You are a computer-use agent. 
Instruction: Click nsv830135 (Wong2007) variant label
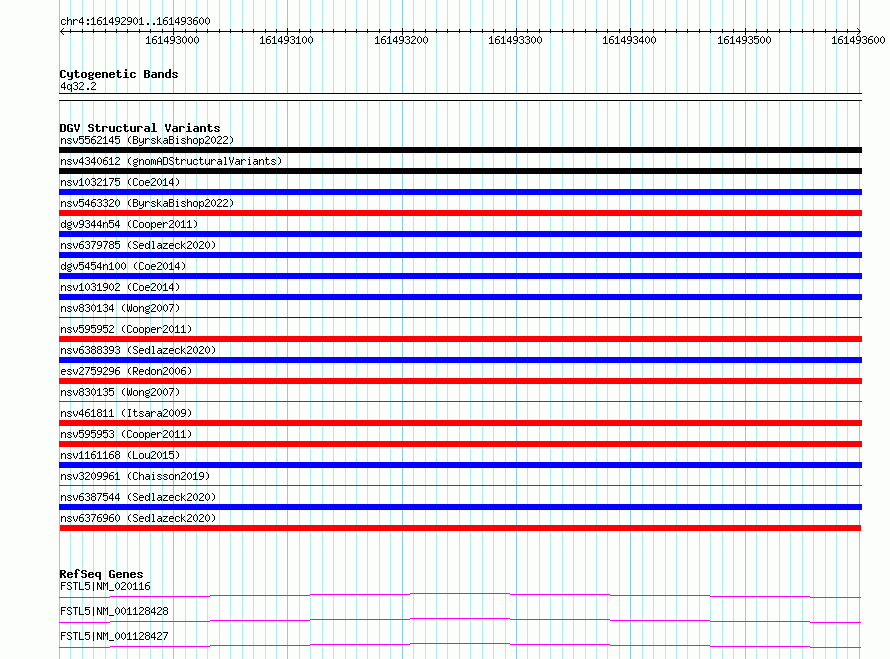(x=120, y=392)
